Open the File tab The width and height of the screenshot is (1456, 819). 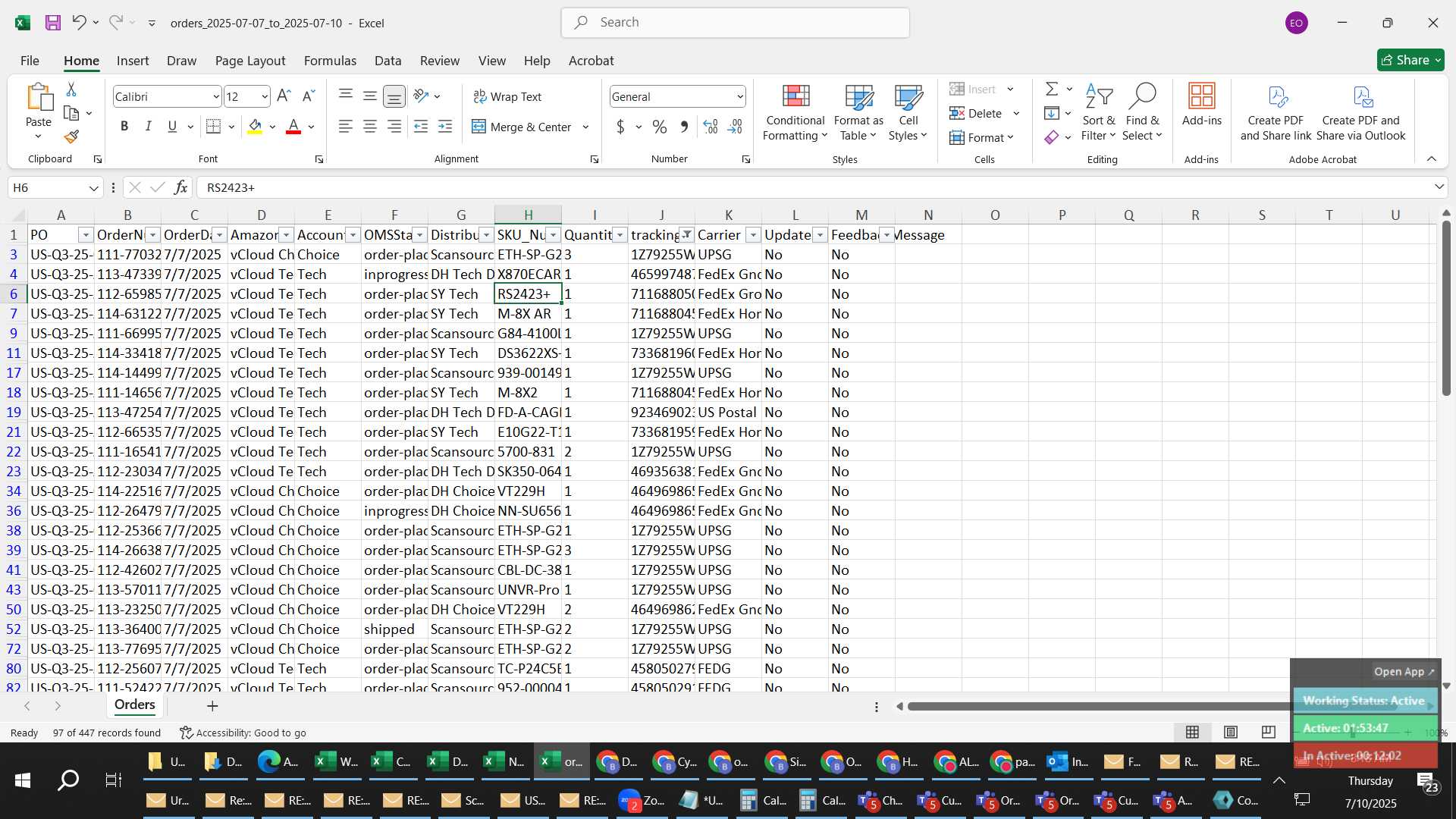(30, 61)
